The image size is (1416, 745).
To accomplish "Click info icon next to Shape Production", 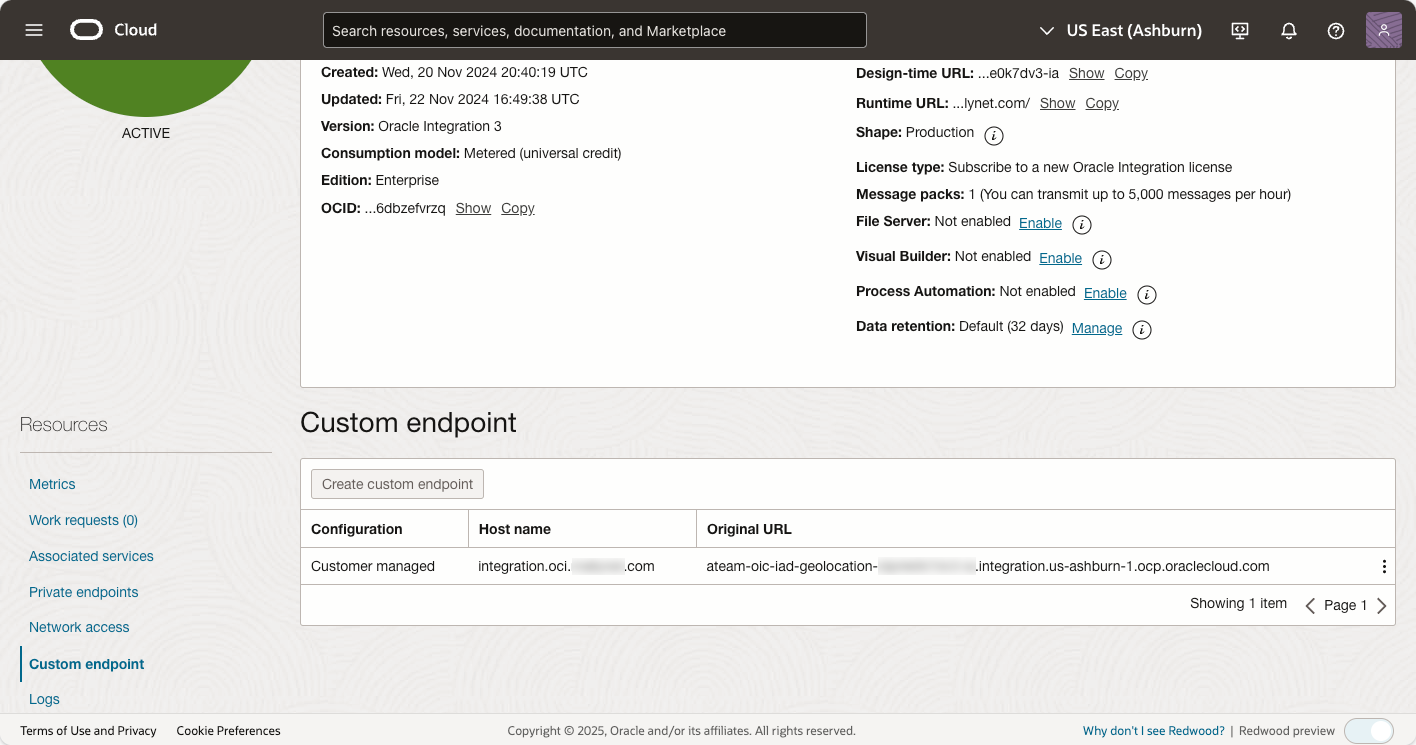I will pos(993,135).
